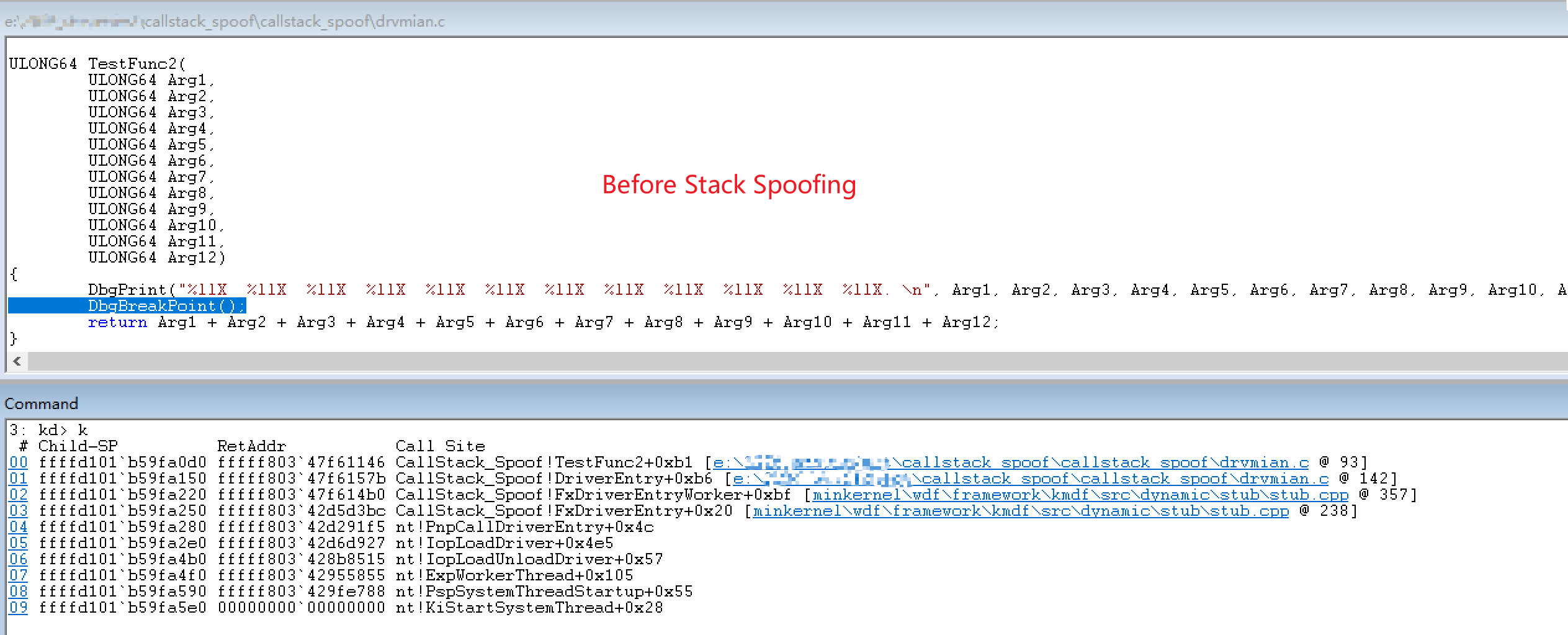Viewport: 1568px width, 635px height.
Task: Click the left arrow of horizontal scrollbar
Action: (17, 361)
